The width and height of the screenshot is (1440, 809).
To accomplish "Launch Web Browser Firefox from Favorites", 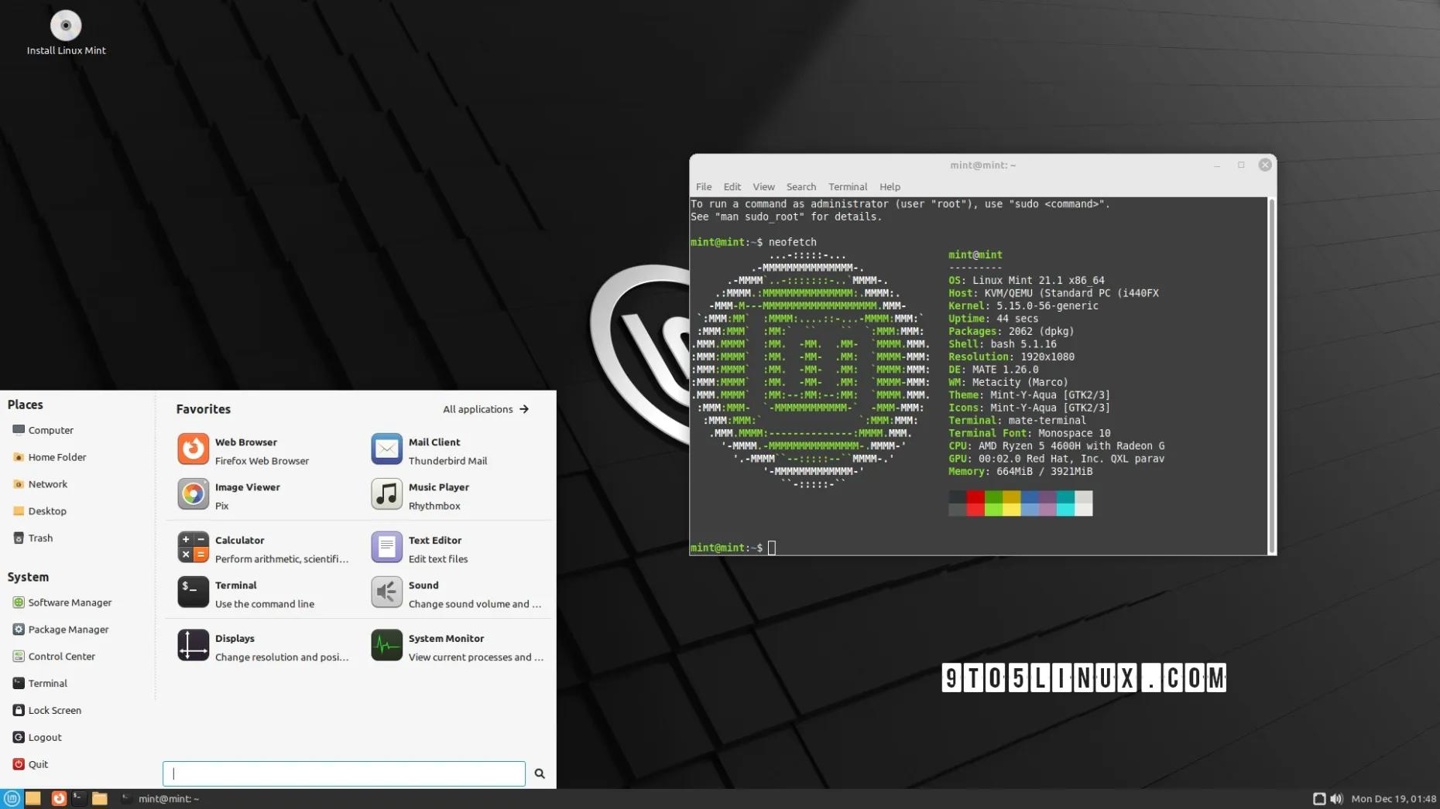I will (x=263, y=450).
